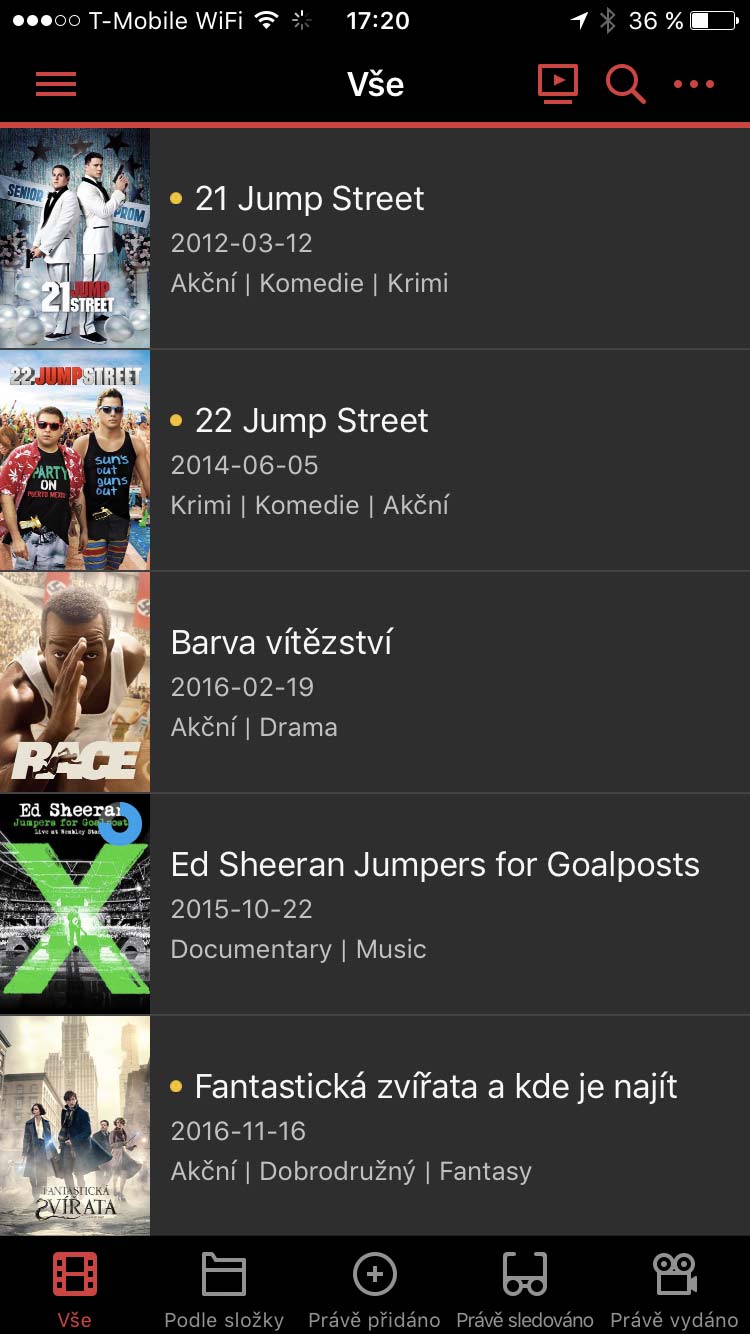Screen dimensions: 750x1334
Task: Select the Barva vítězství movie entry
Action: [x=281, y=643]
